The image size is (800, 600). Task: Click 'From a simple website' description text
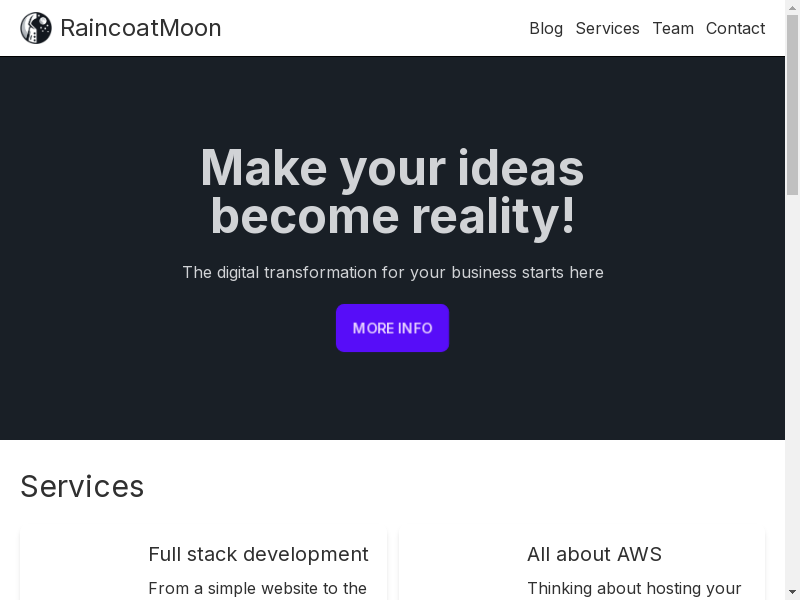click(x=257, y=588)
